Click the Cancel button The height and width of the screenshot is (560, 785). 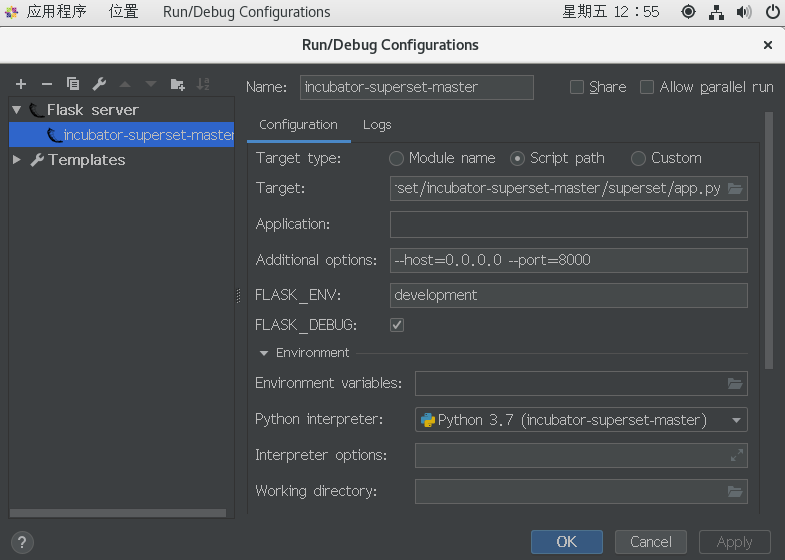(x=651, y=542)
